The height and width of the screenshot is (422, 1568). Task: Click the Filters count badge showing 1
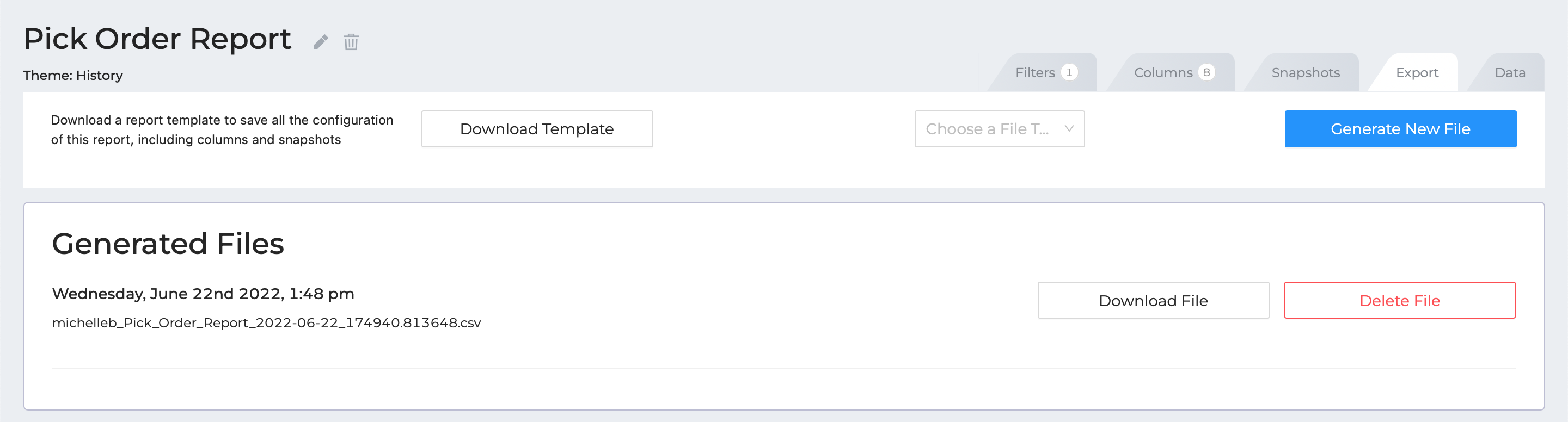click(x=1069, y=72)
